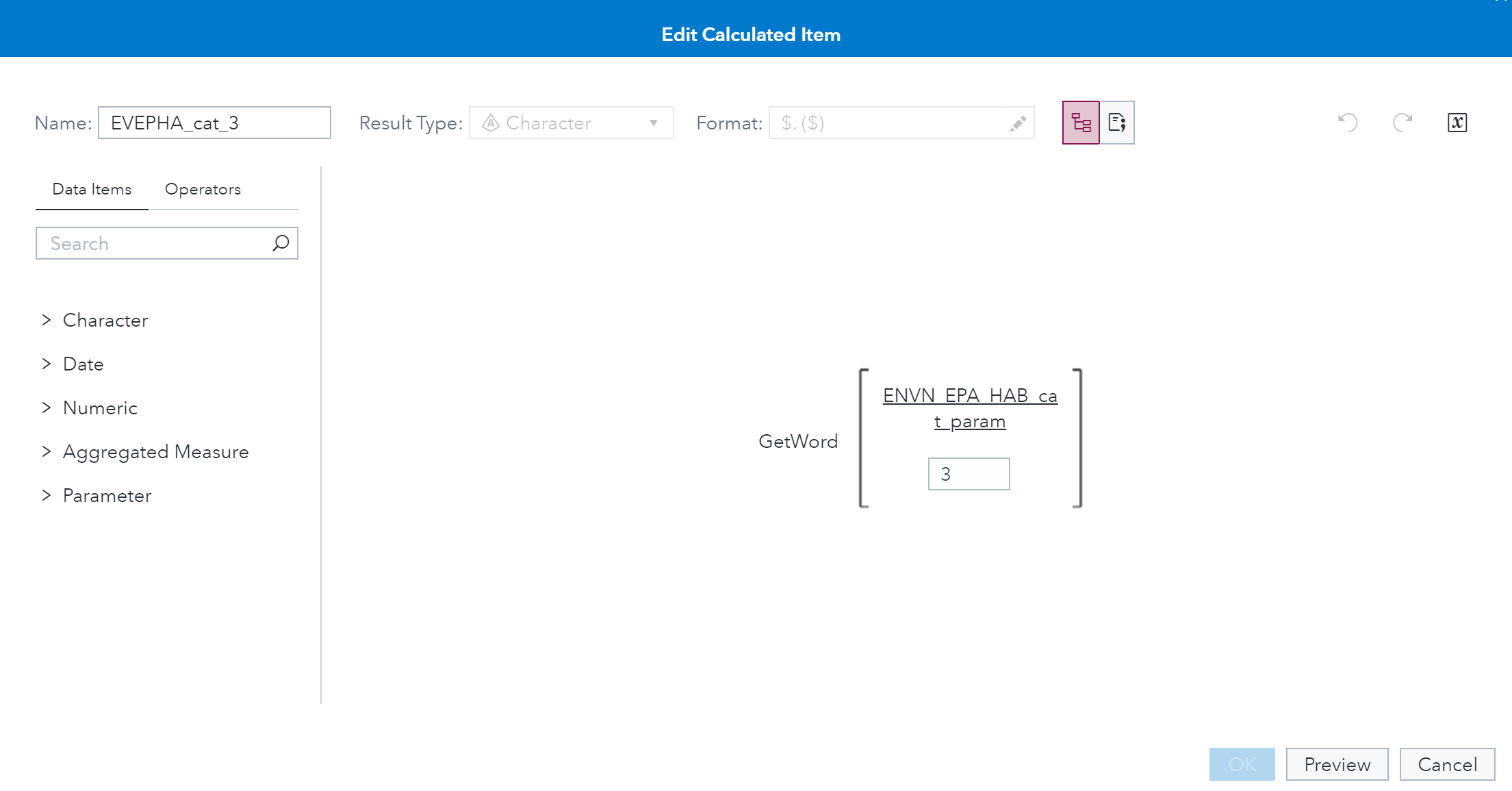The width and height of the screenshot is (1512, 791).
Task: Click the redo arrow icon
Action: click(1402, 123)
